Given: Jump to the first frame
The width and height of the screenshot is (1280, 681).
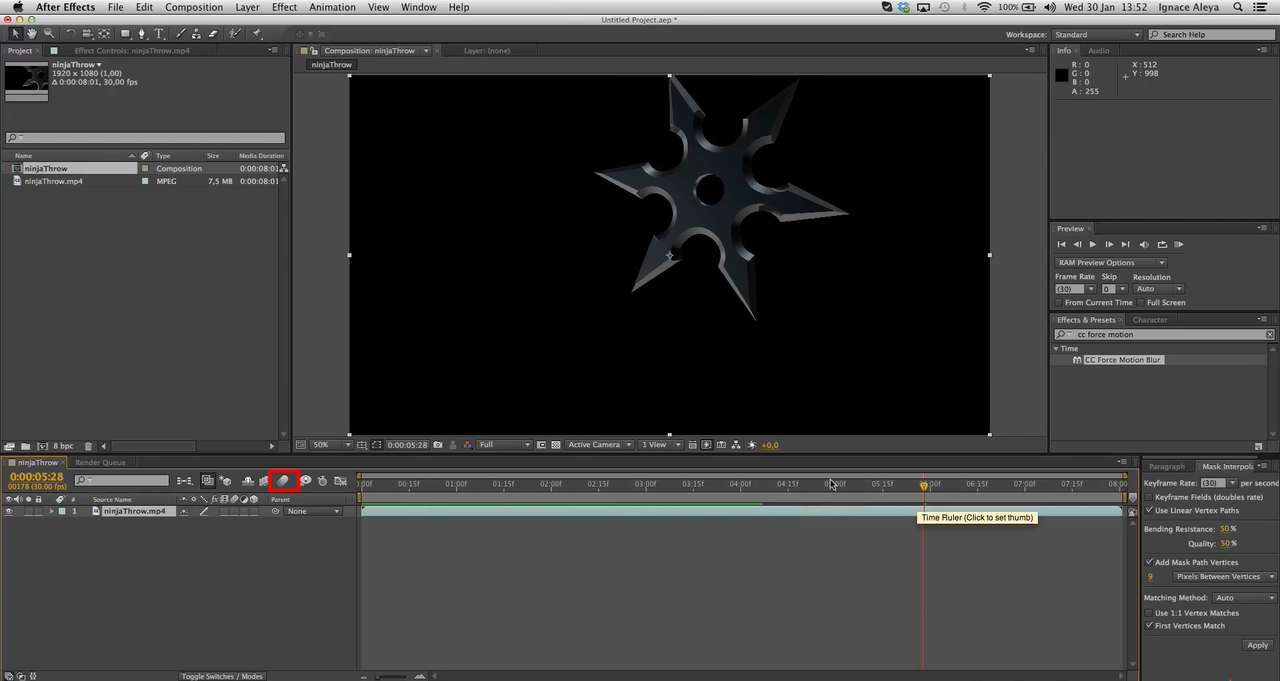Looking at the screenshot, I should (1061, 244).
